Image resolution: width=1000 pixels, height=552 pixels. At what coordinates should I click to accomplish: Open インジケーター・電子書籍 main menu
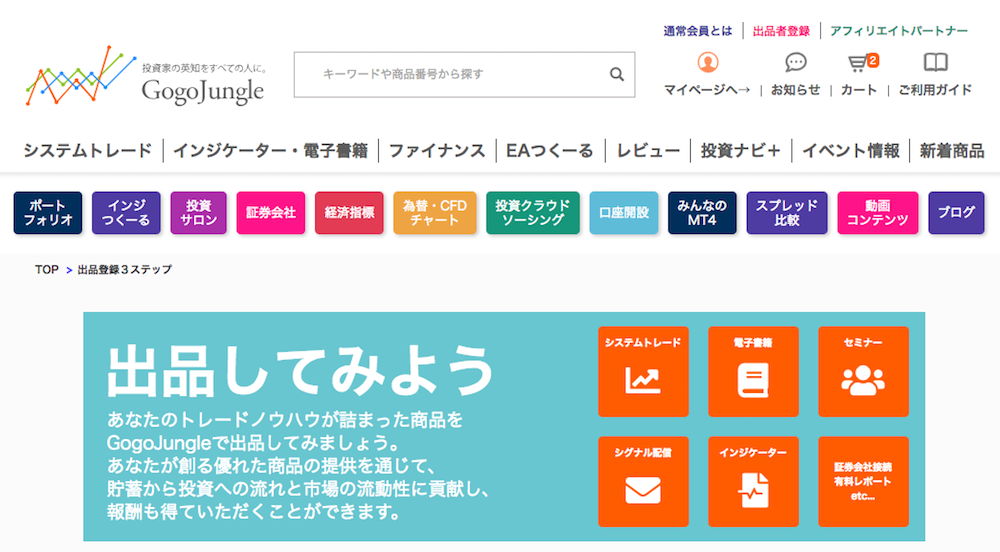coord(270,151)
